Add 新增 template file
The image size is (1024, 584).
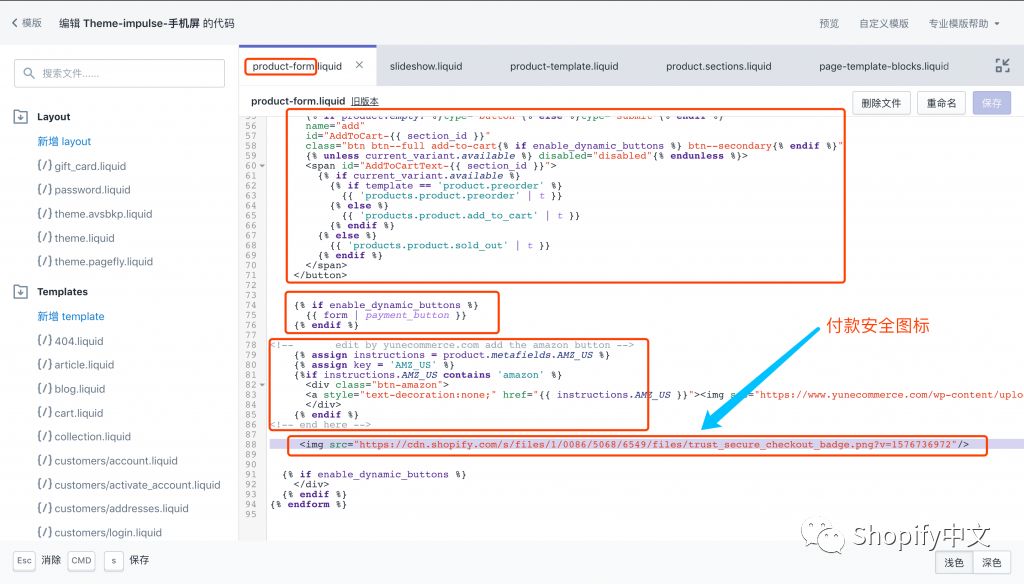point(71,316)
